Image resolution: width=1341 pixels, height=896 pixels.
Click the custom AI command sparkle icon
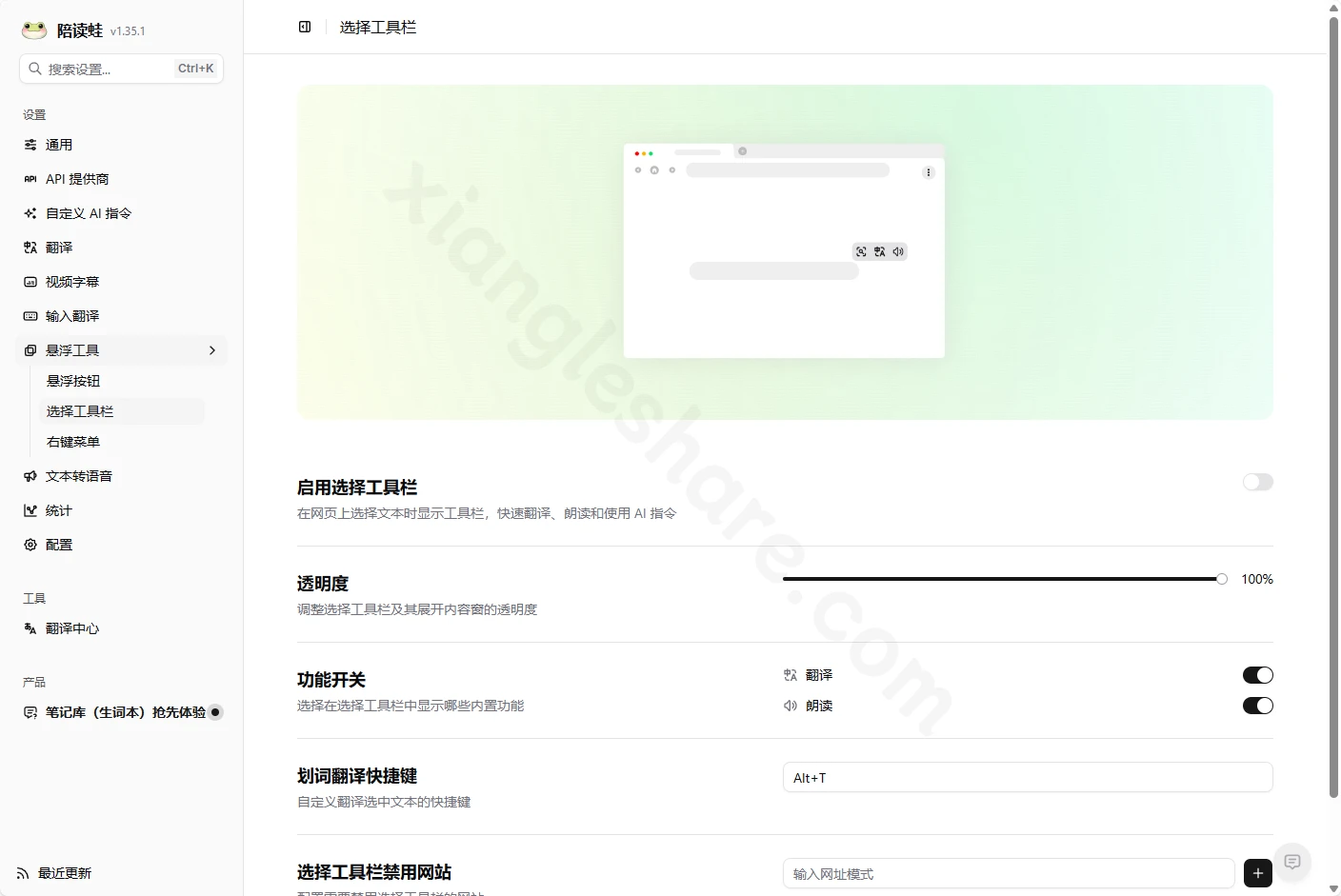click(x=30, y=213)
